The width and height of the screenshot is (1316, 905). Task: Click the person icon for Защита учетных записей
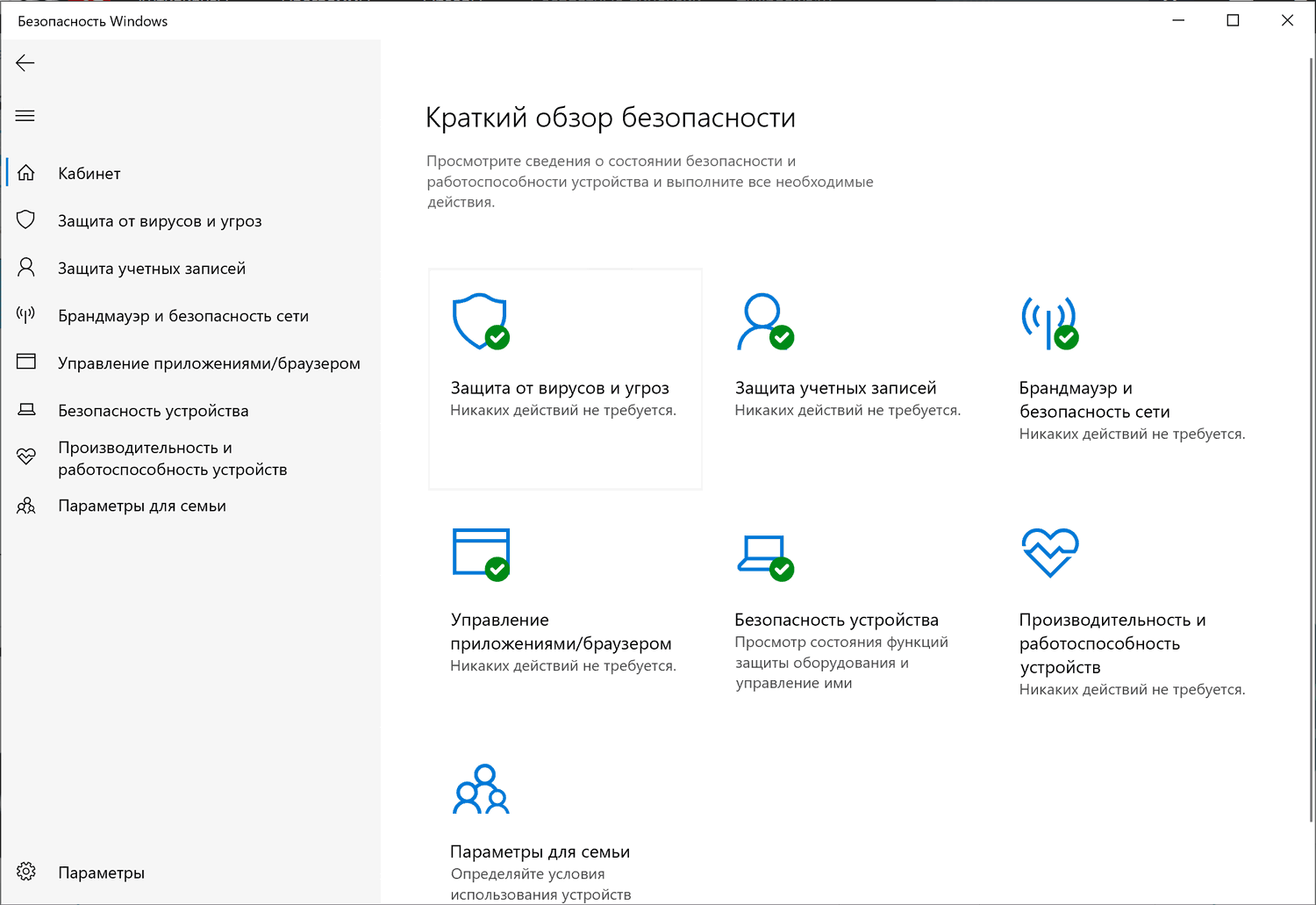point(26,267)
